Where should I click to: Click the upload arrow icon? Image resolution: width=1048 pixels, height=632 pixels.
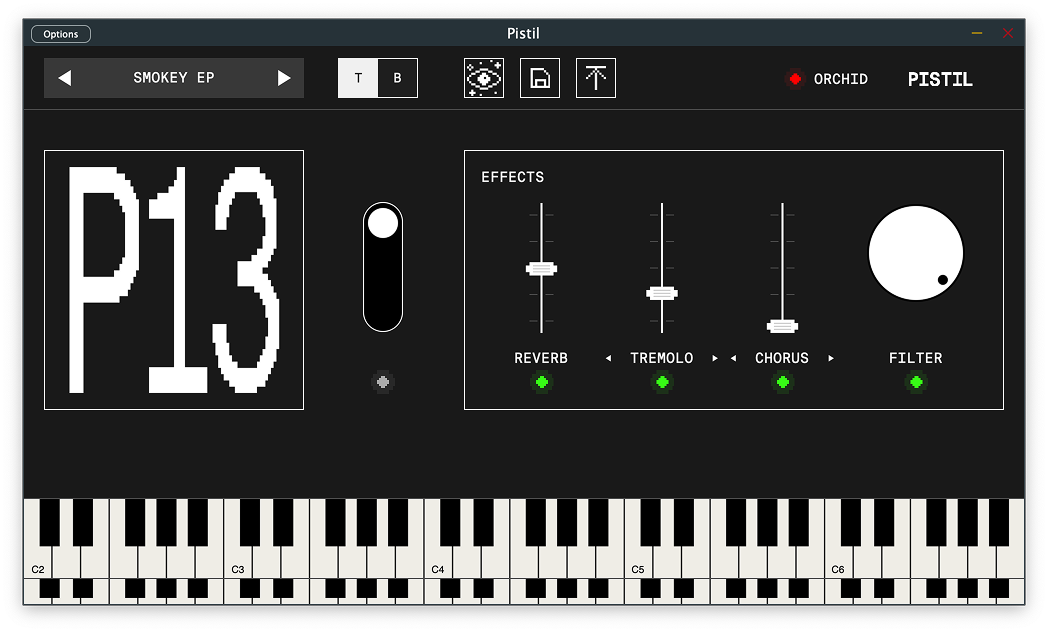click(x=596, y=78)
